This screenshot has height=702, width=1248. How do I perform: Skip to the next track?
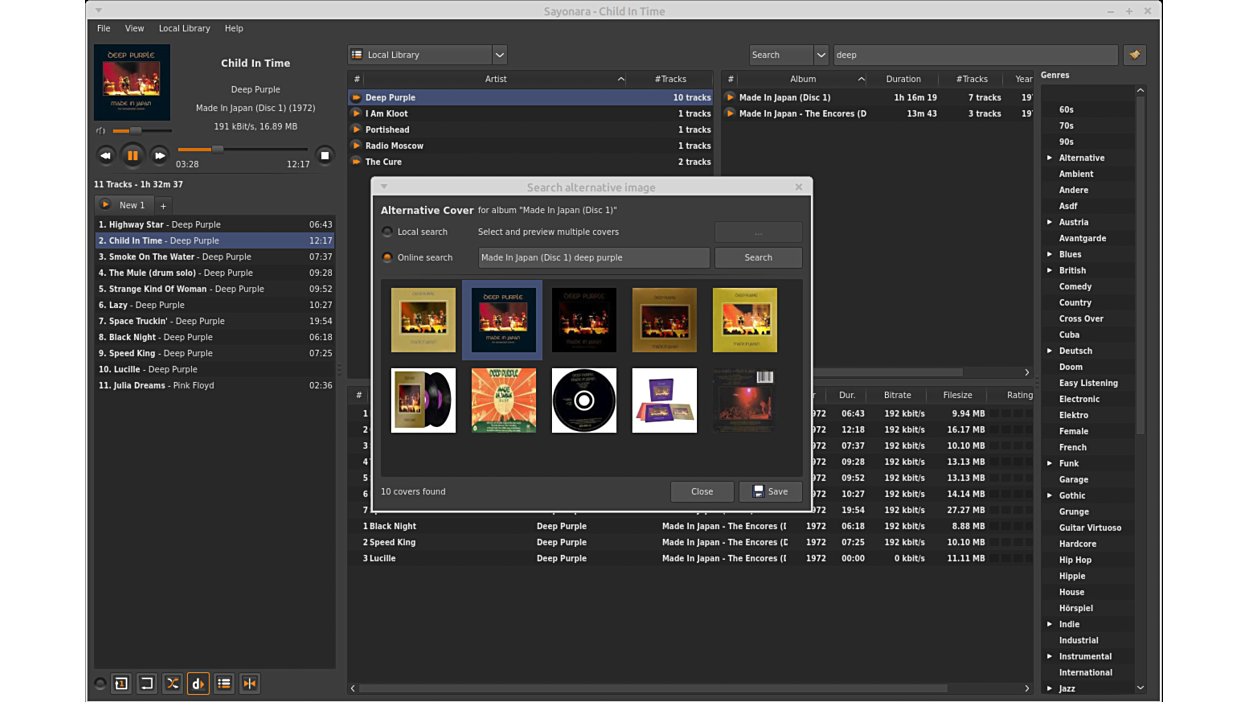point(159,155)
